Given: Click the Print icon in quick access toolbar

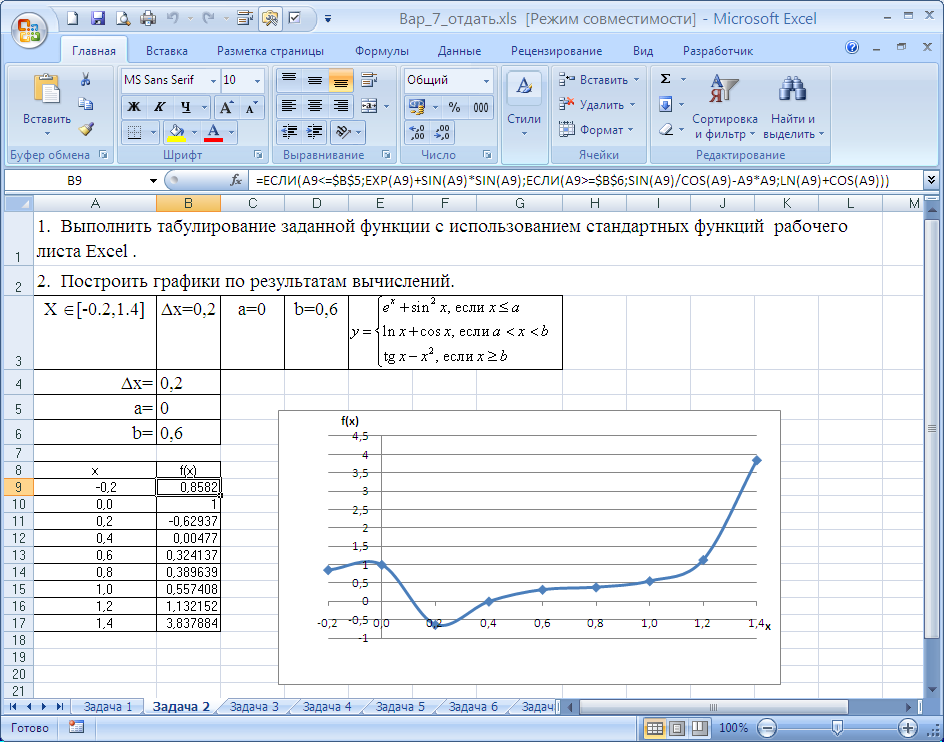Looking at the screenshot, I should [148, 18].
